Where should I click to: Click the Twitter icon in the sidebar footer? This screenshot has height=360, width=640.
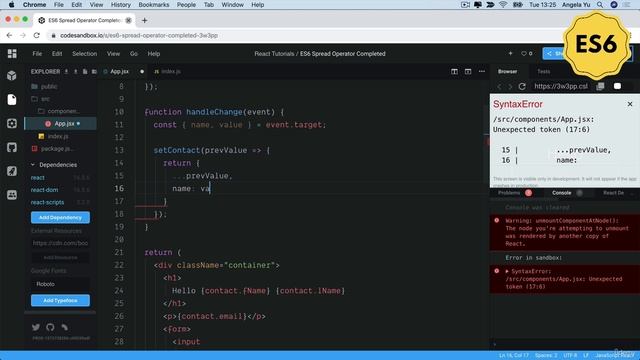pos(36,327)
